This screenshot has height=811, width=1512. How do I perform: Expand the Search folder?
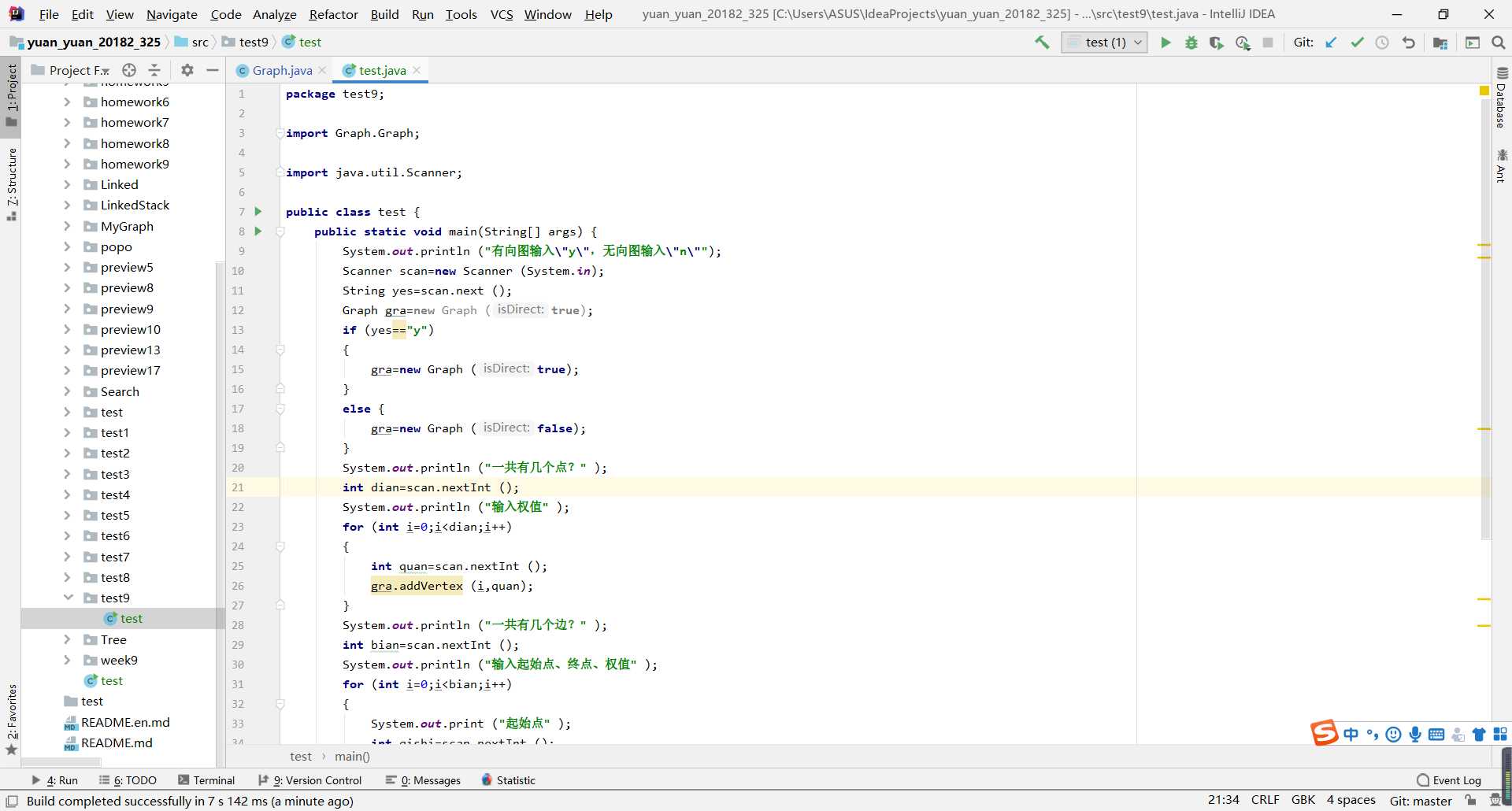tap(67, 391)
